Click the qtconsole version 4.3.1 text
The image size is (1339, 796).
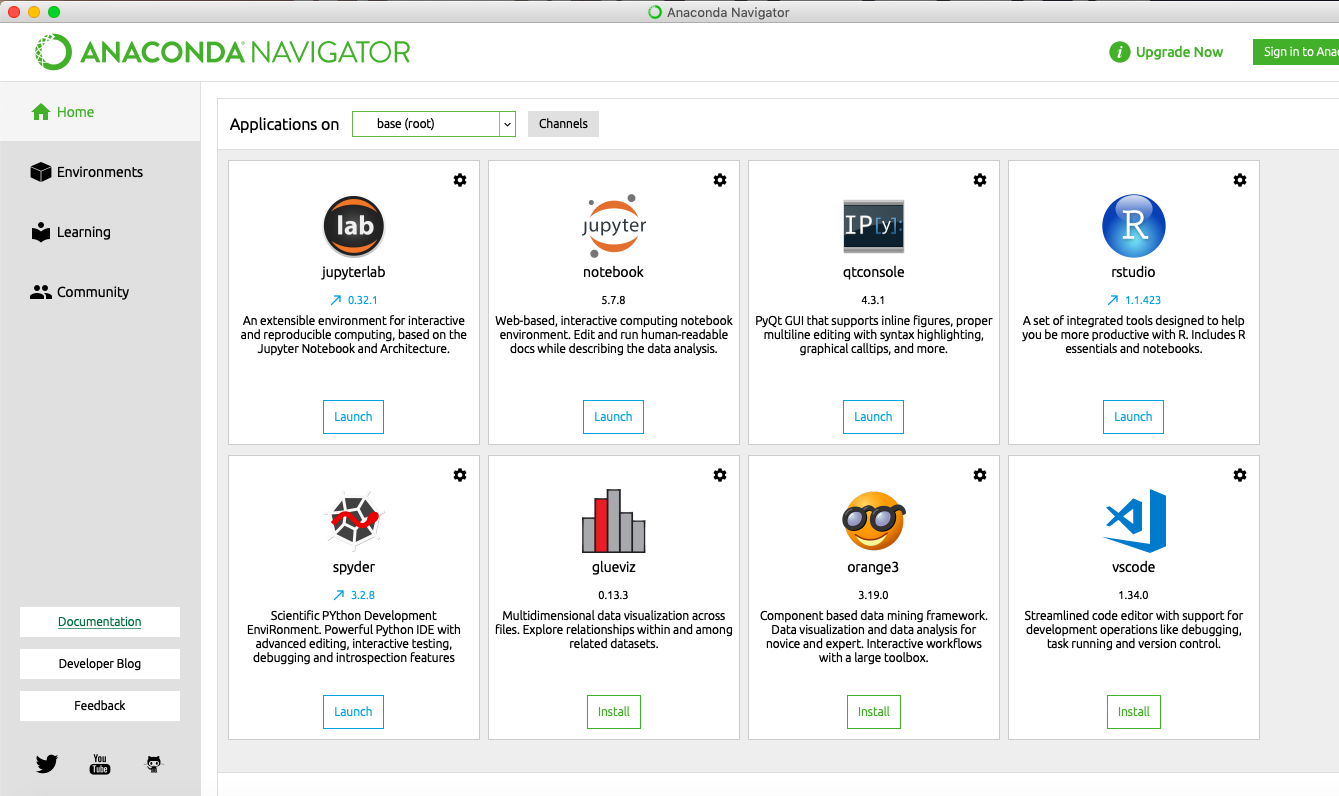pyautogui.click(x=873, y=300)
